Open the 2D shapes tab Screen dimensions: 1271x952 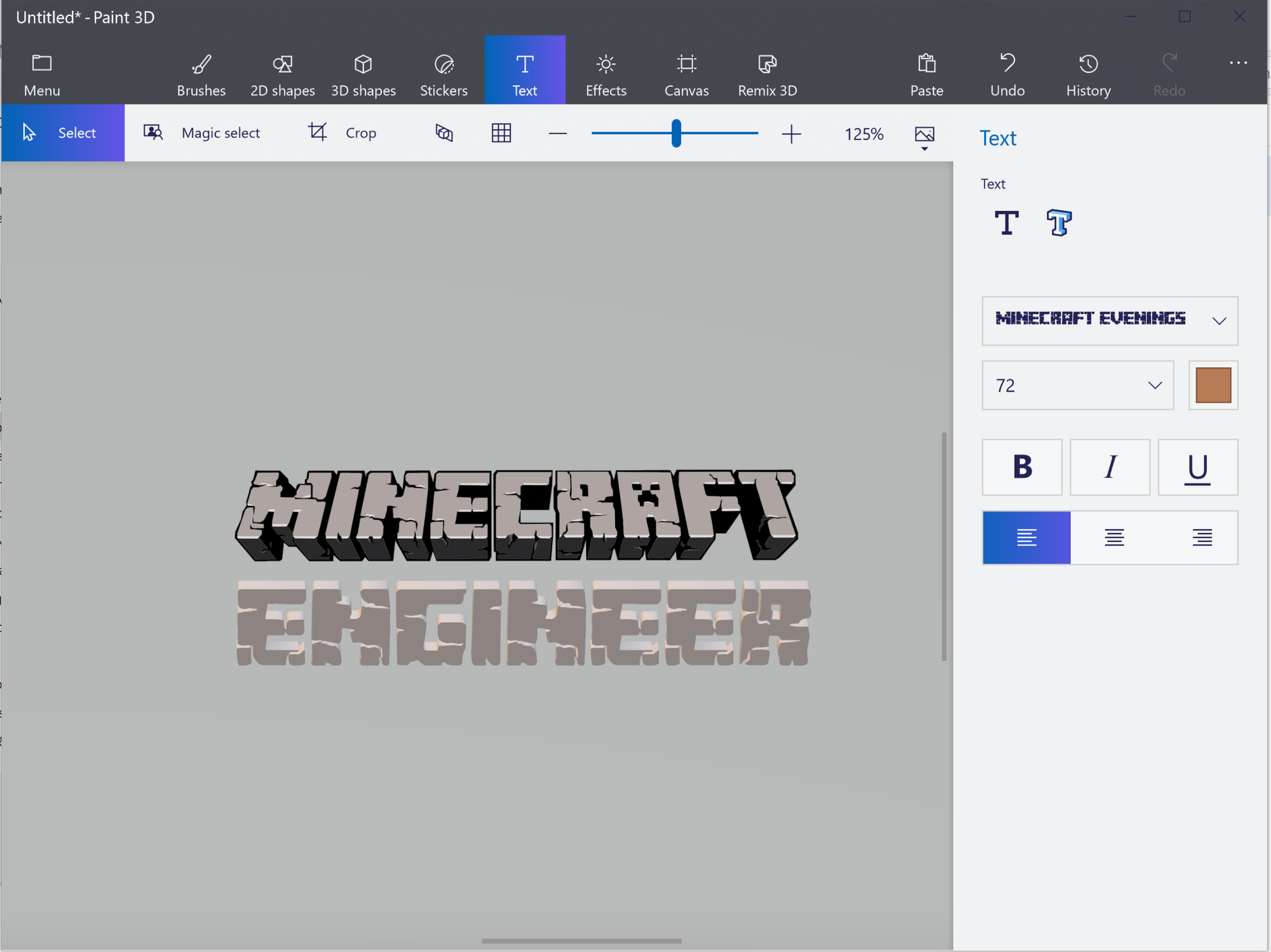pyautogui.click(x=282, y=75)
